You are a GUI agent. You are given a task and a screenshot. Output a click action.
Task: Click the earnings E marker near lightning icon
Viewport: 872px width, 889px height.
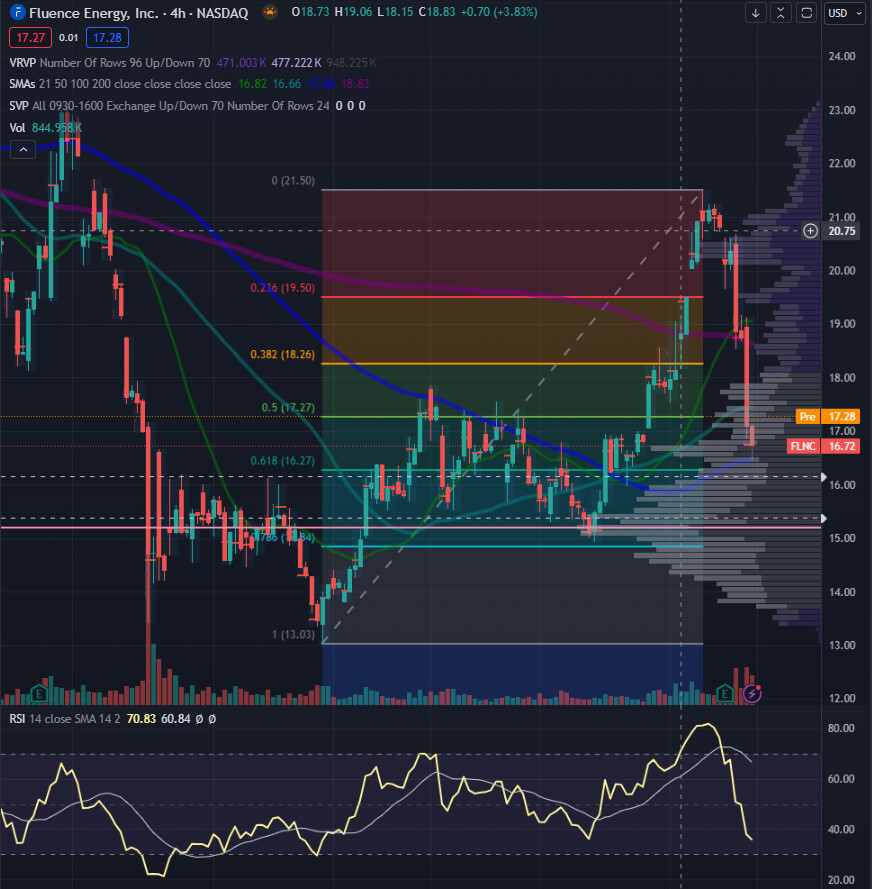pyautogui.click(x=725, y=693)
